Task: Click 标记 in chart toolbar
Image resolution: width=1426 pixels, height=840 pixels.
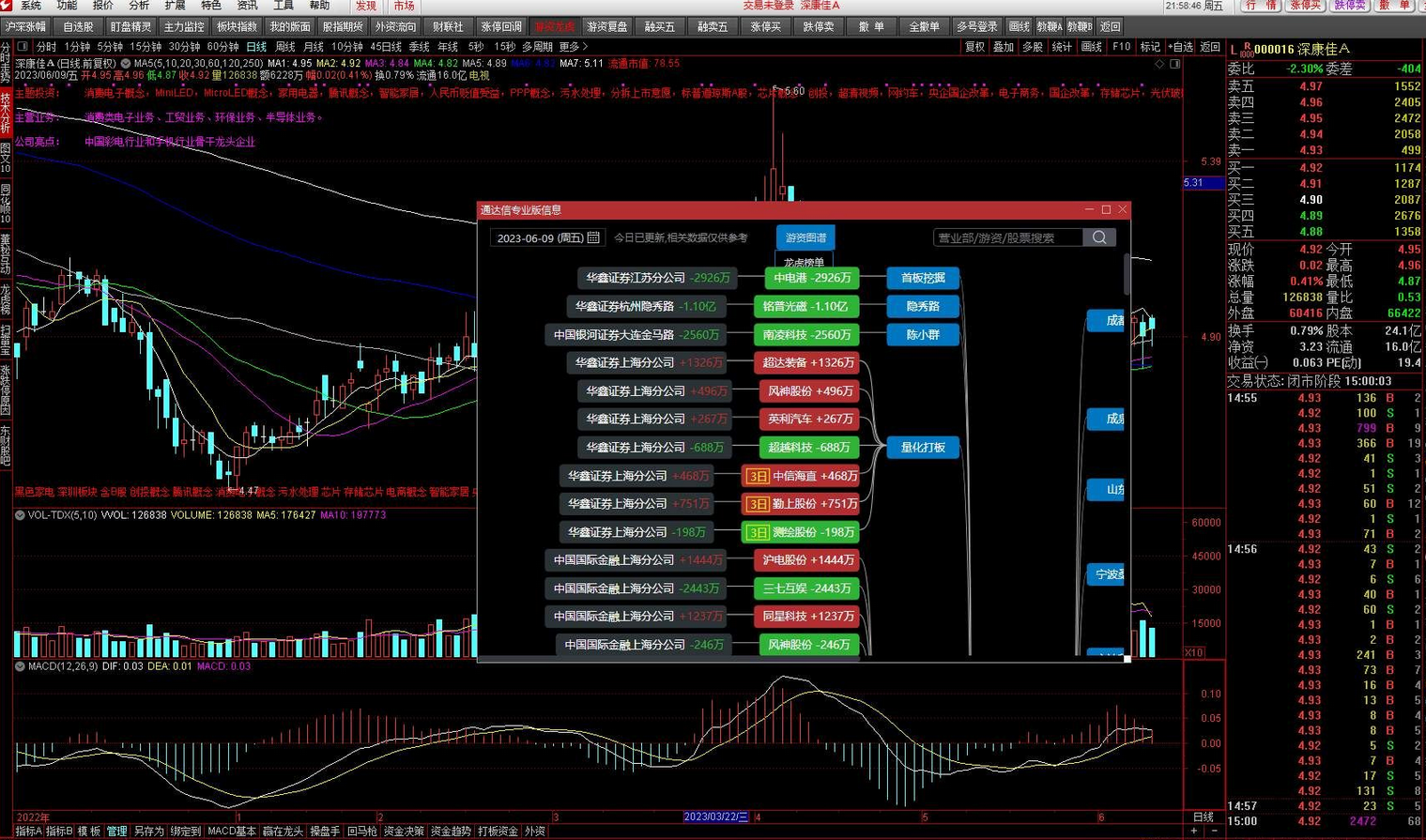Action: click(1150, 46)
